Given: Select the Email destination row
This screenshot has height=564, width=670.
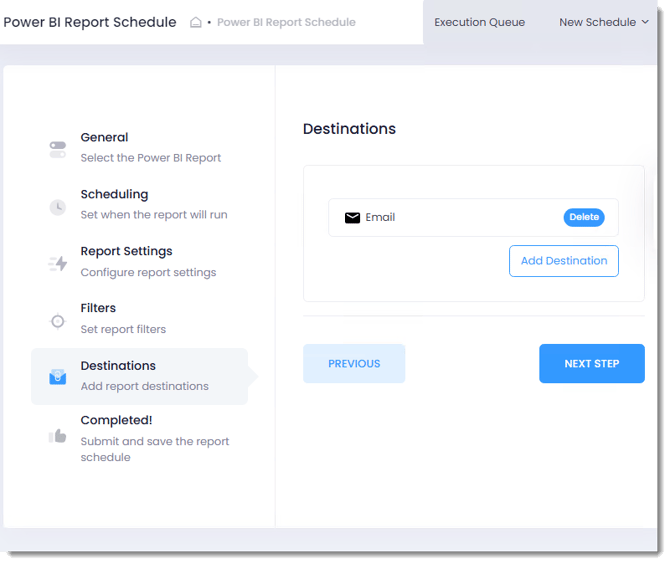Looking at the screenshot, I should pos(450,217).
